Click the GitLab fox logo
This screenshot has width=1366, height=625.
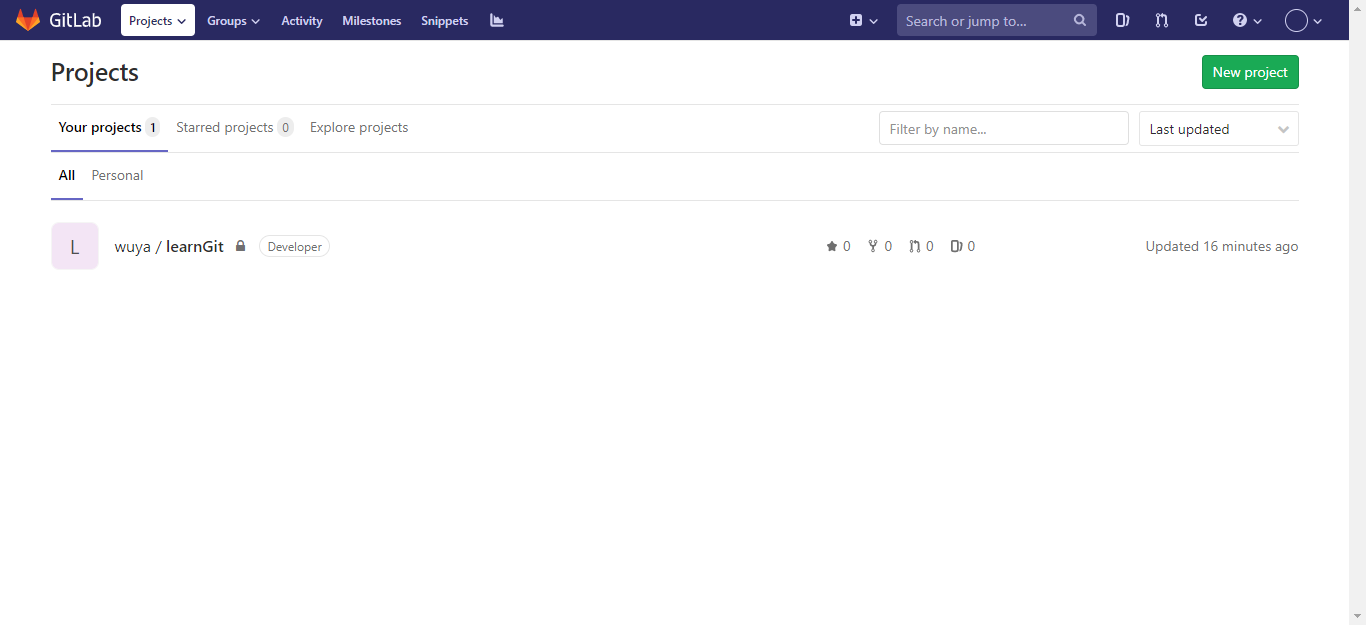pyautogui.click(x=28, y=20)
